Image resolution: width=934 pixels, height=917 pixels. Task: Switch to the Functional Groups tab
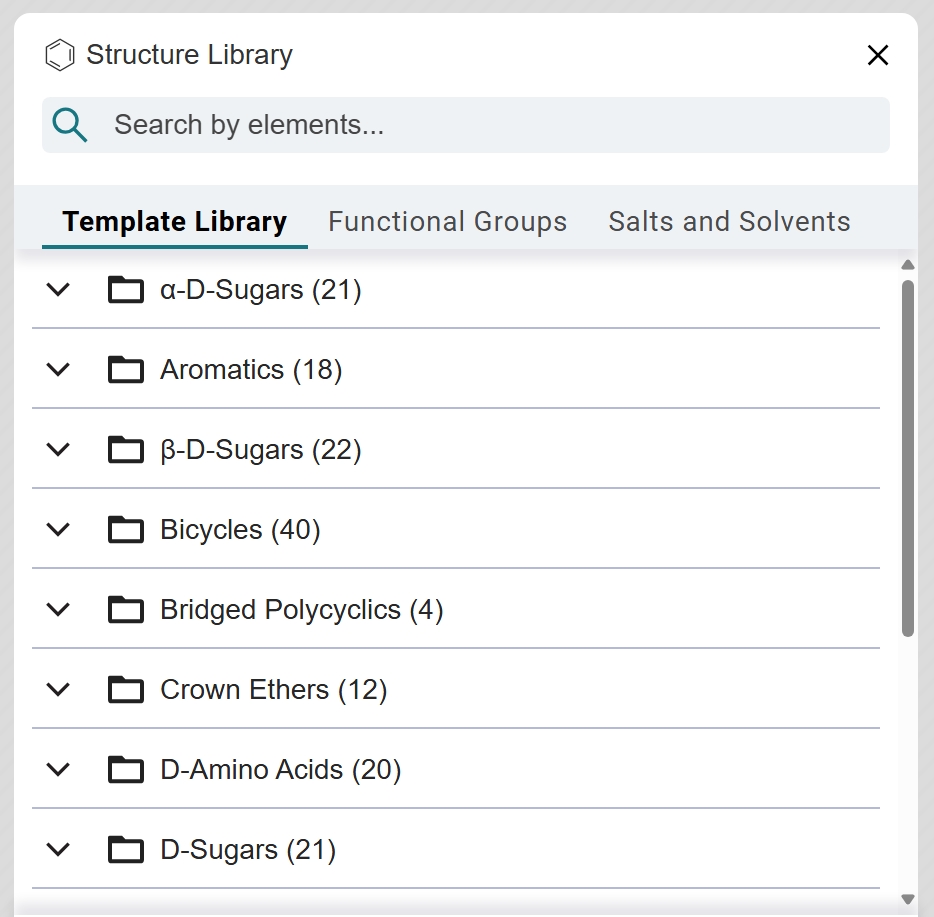(x=447, y=221)
